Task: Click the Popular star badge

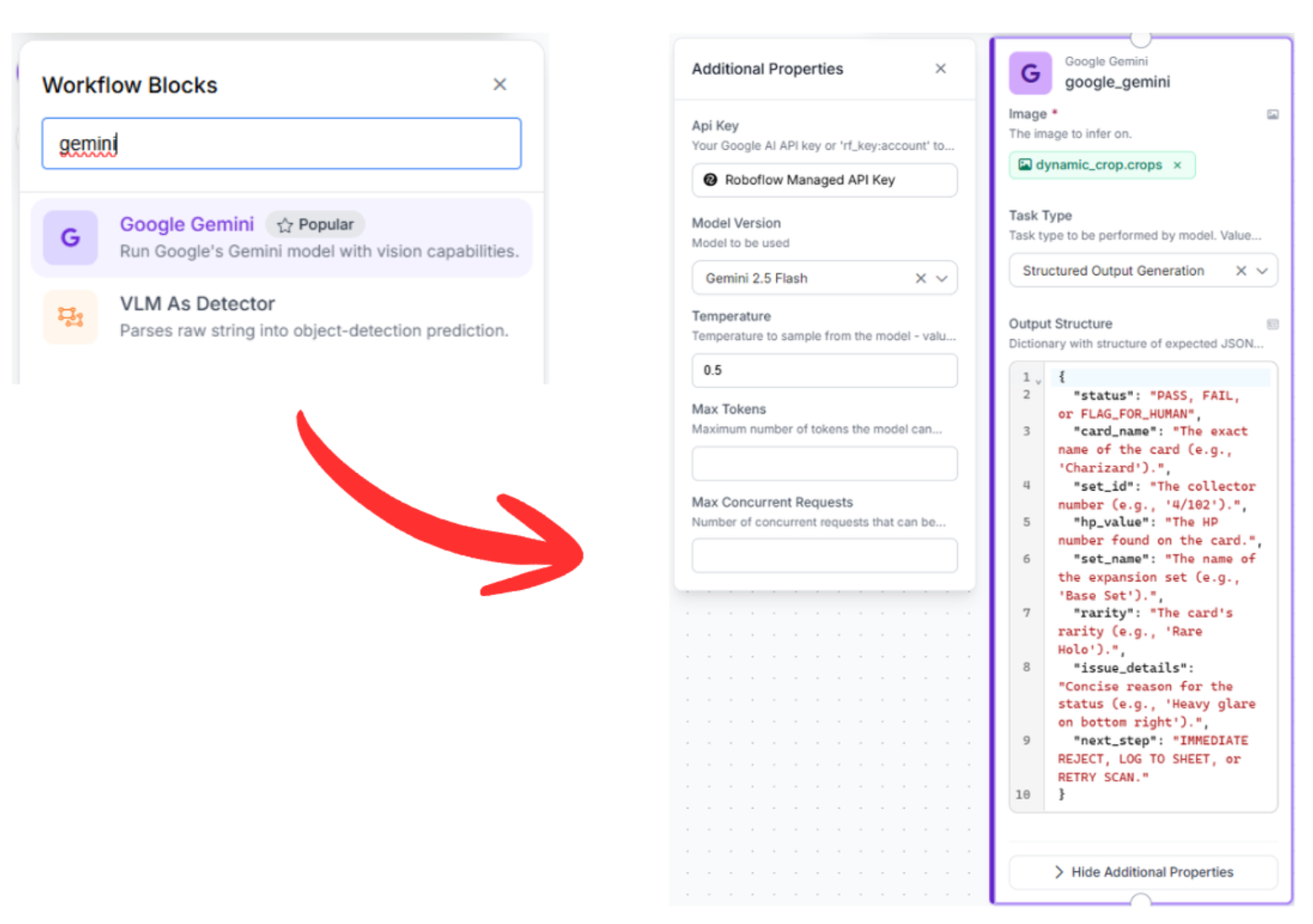Action: (316, 225)
